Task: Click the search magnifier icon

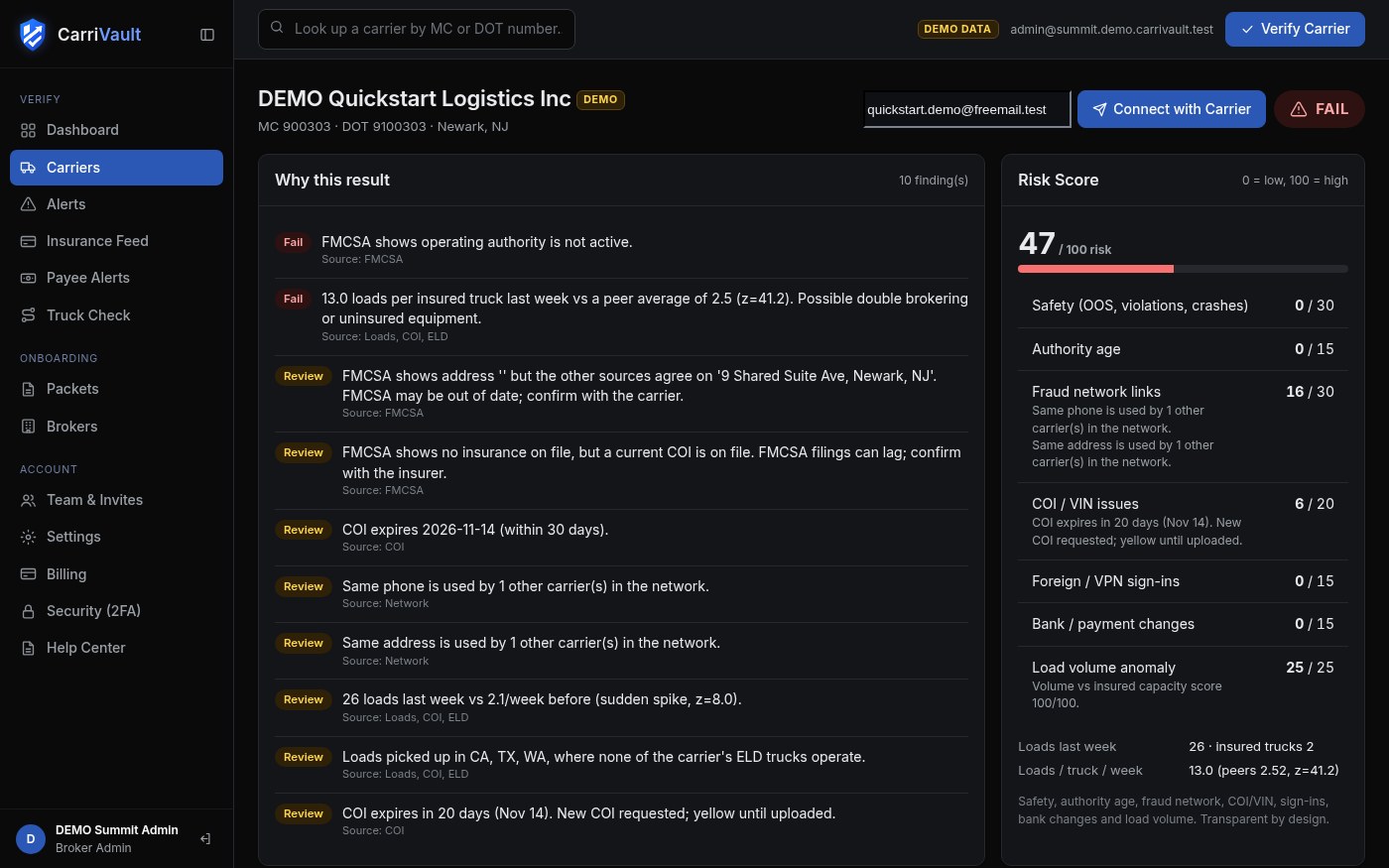Action: pos(277,28)
